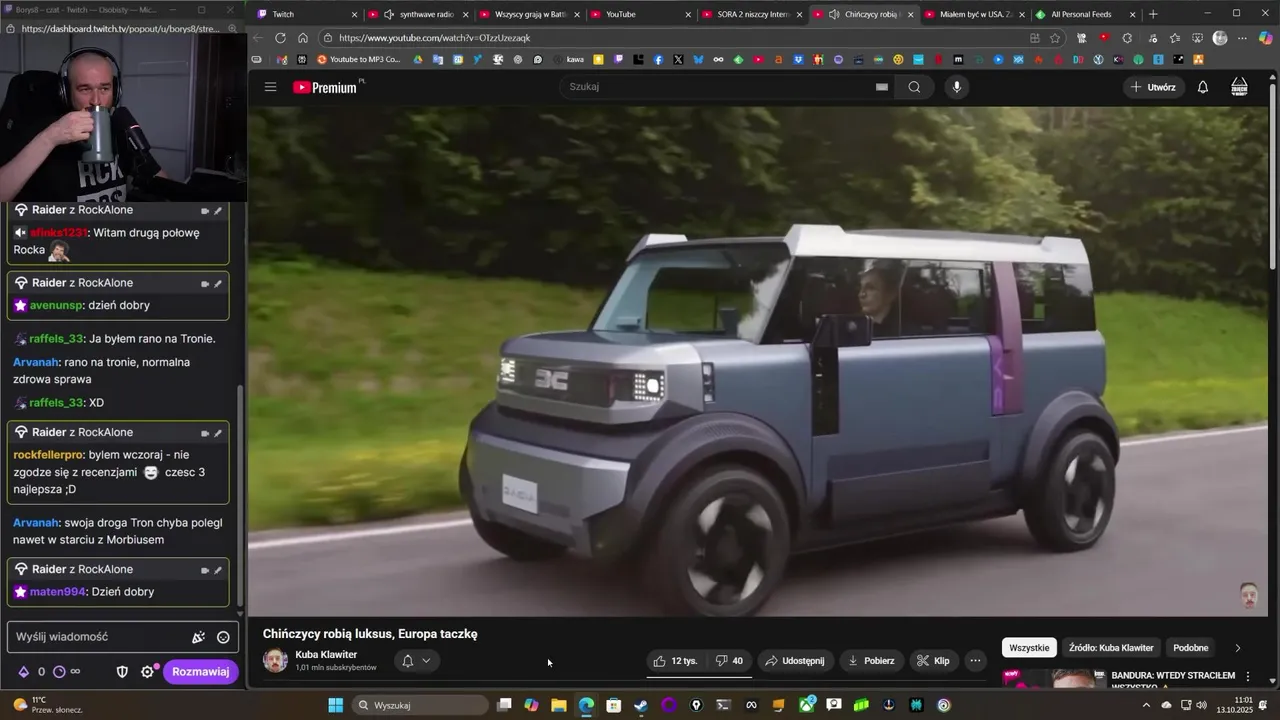Open the BANDURA: WTEDY STRACIŁEM recommended video thumbnail
The width and height of the screenshot is (1280, 720).
tap(1052, 680)
